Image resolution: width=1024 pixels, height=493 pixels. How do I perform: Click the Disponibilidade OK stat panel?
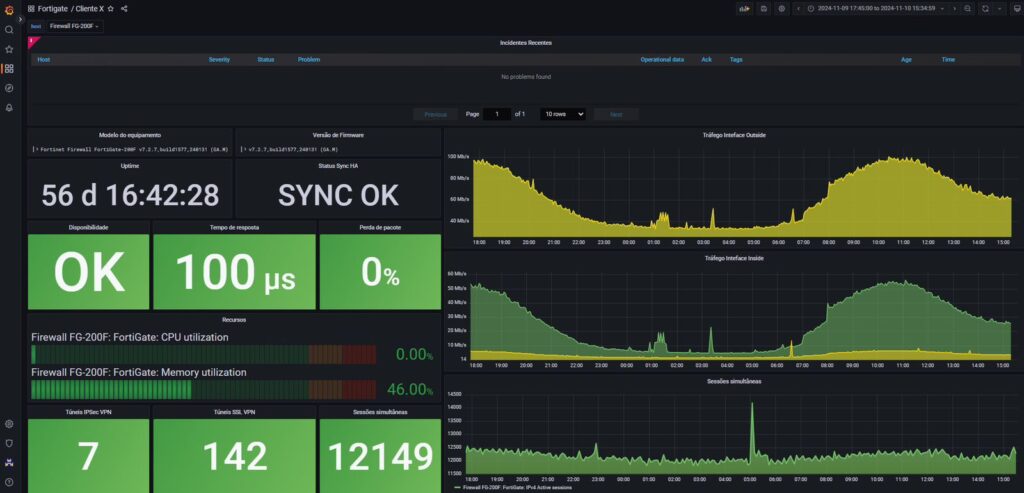click(89, 272)
